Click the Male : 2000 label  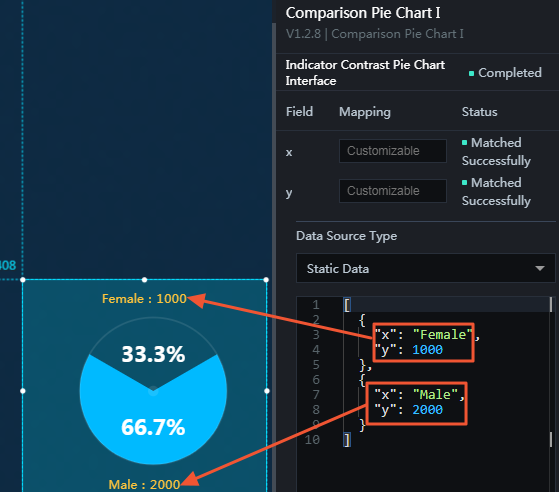(x=144, y=485)
